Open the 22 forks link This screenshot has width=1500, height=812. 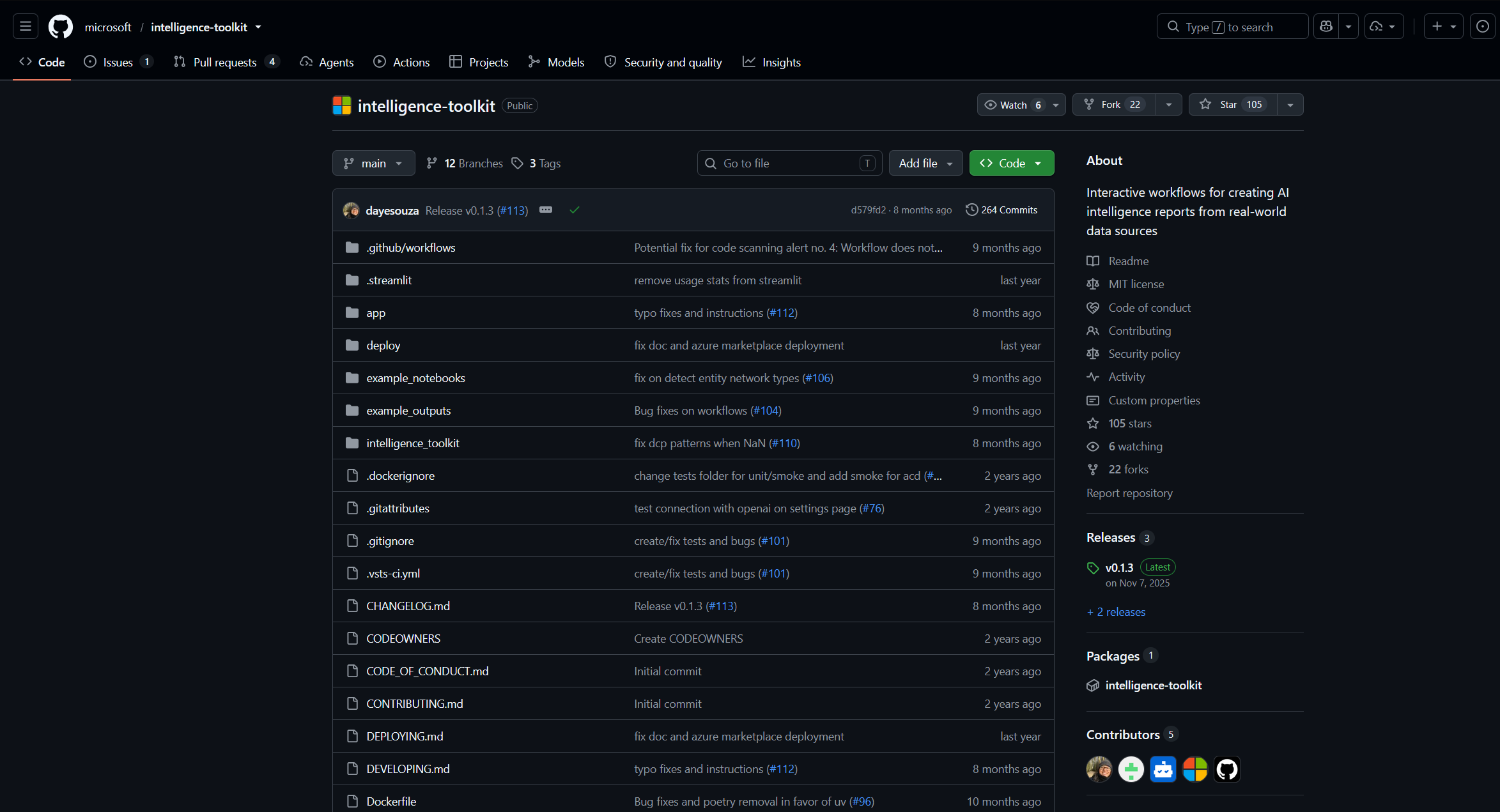[1128, 470]
